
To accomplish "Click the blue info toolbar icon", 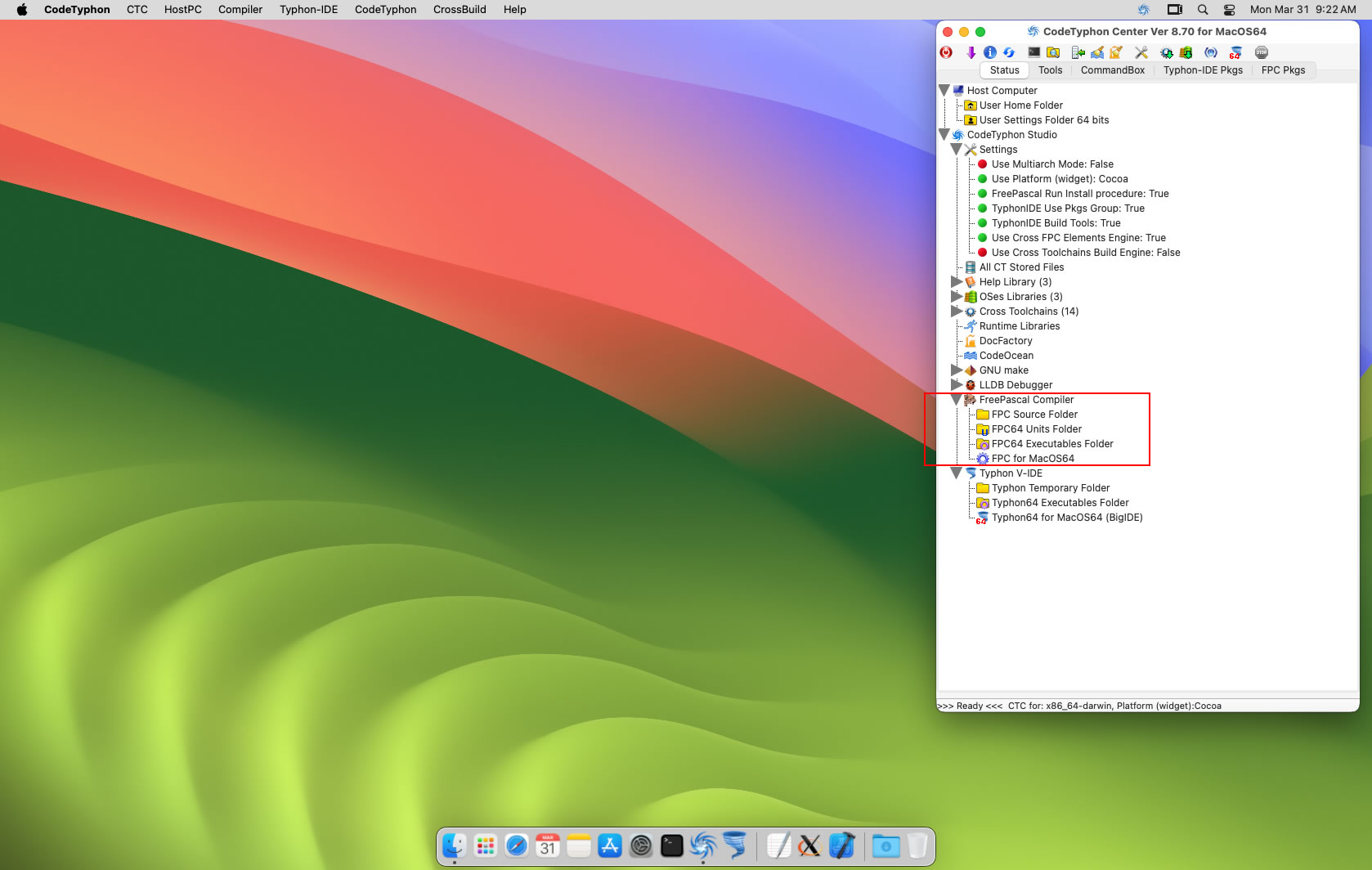I will [x=990, y=52].
